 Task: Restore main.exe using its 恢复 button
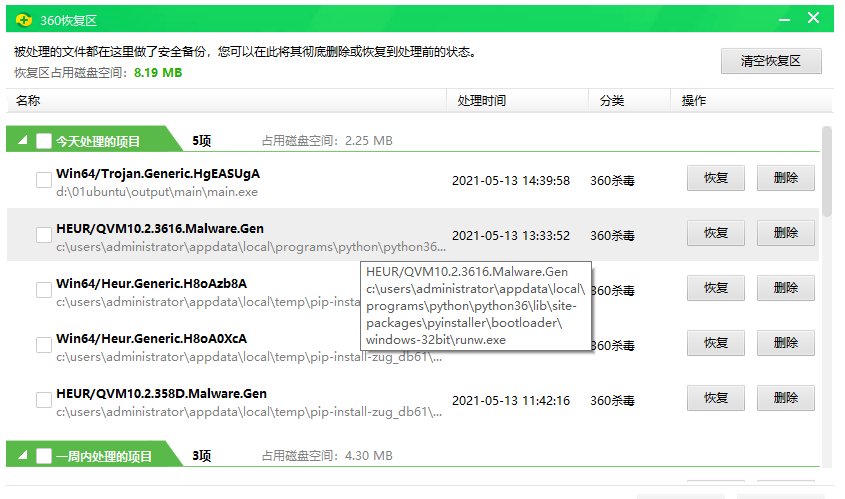coord(715,179)
